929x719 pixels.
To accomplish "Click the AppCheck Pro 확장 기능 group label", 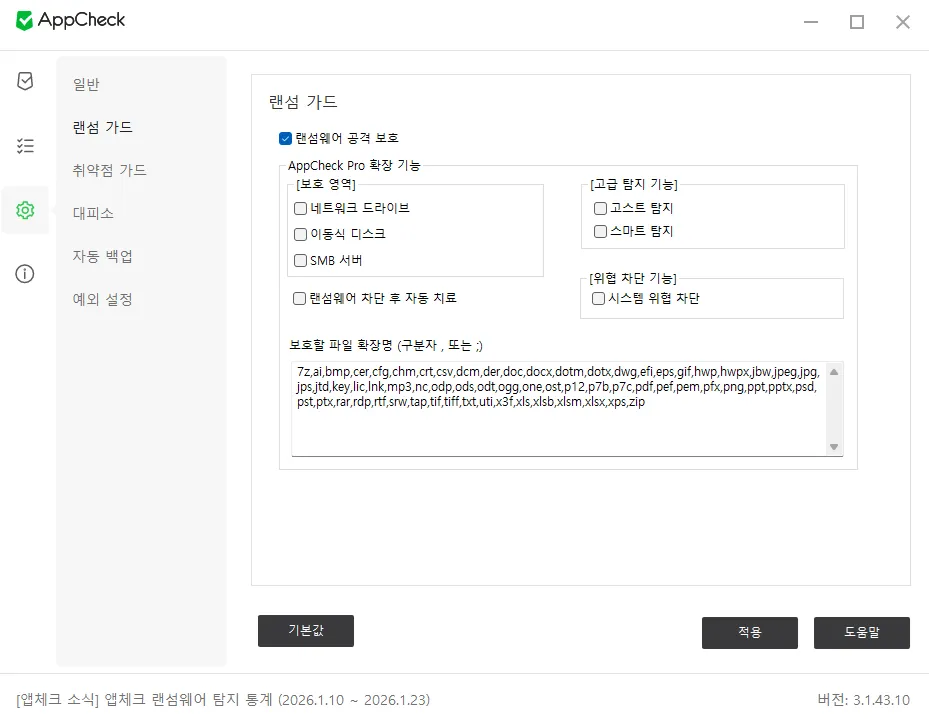I will tap(354, 165).
